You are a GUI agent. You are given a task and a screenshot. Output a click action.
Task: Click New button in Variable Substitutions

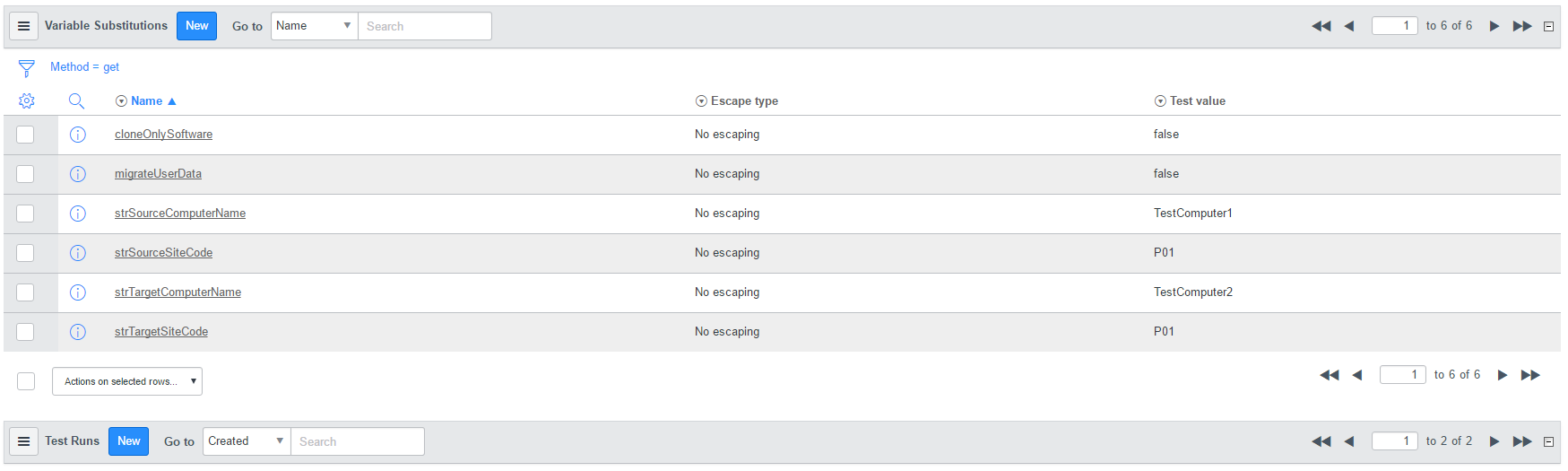(196, 26)
